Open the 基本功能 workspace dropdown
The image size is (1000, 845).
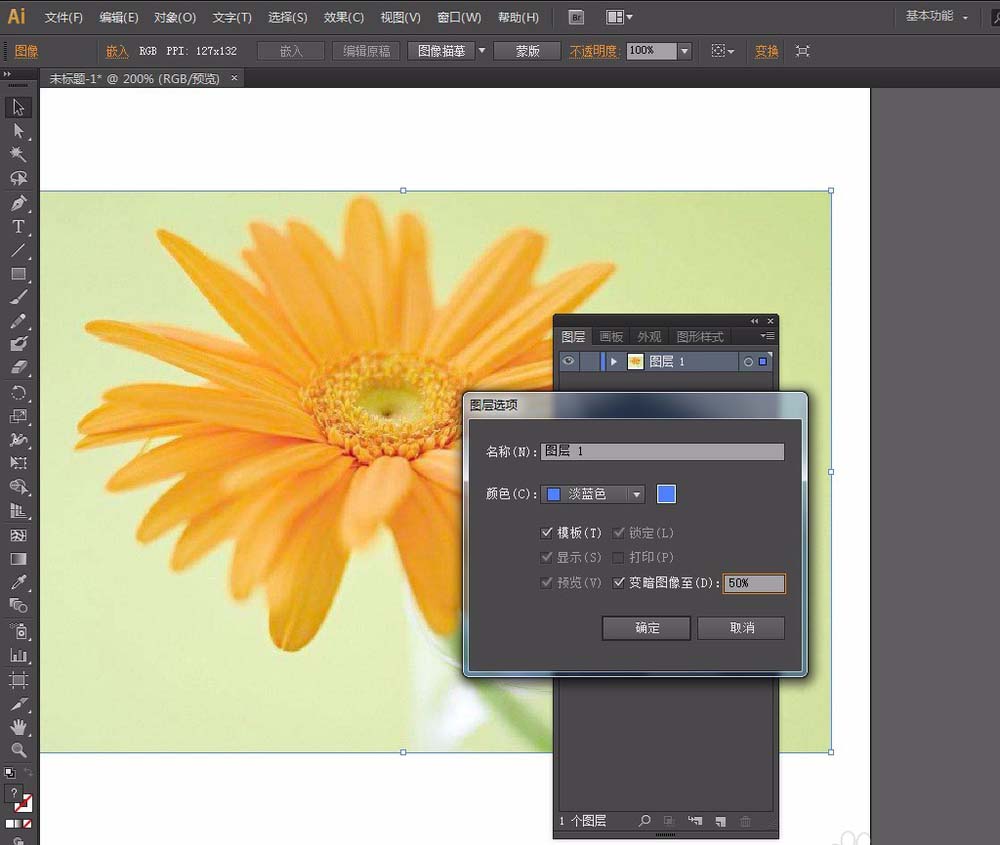[937, 16]
